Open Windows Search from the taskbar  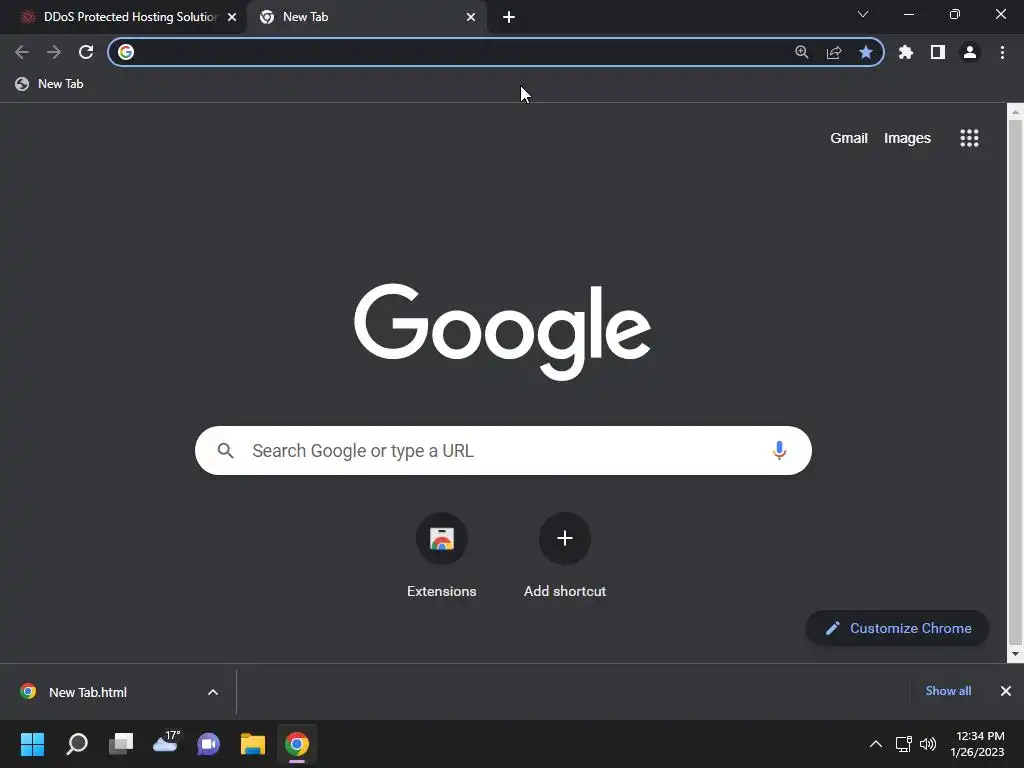(x=77, y=744)
